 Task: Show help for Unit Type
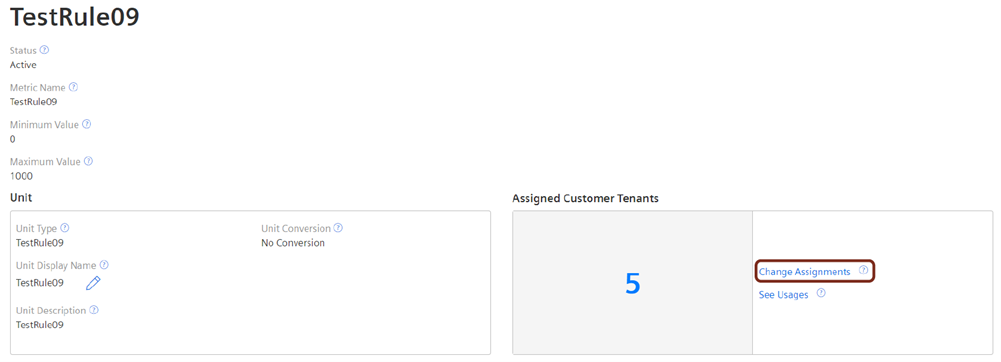click(x=64, y=228)
